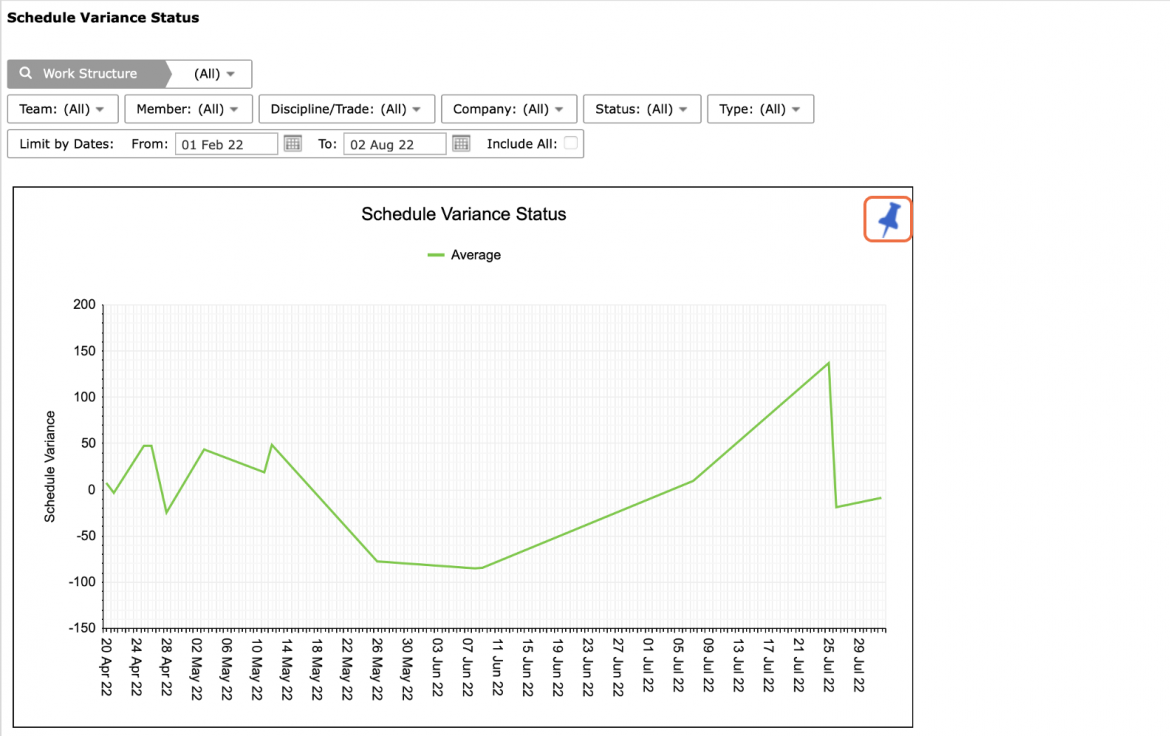
Task: Open the To date calendar picker
Action: [x=461, y=143]
